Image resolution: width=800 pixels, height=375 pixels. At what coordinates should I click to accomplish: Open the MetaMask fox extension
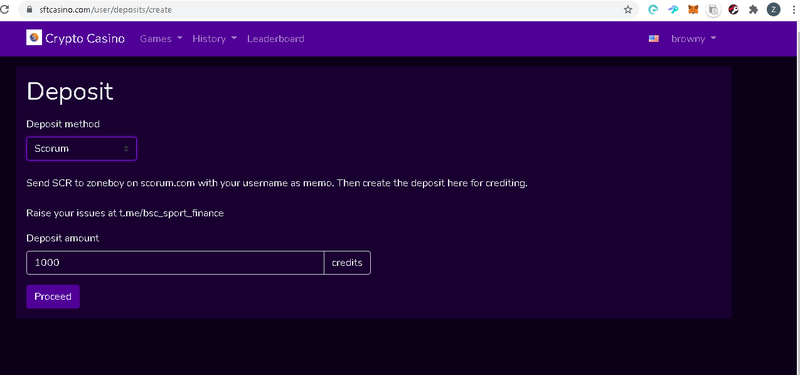click(x=693, y=10)
